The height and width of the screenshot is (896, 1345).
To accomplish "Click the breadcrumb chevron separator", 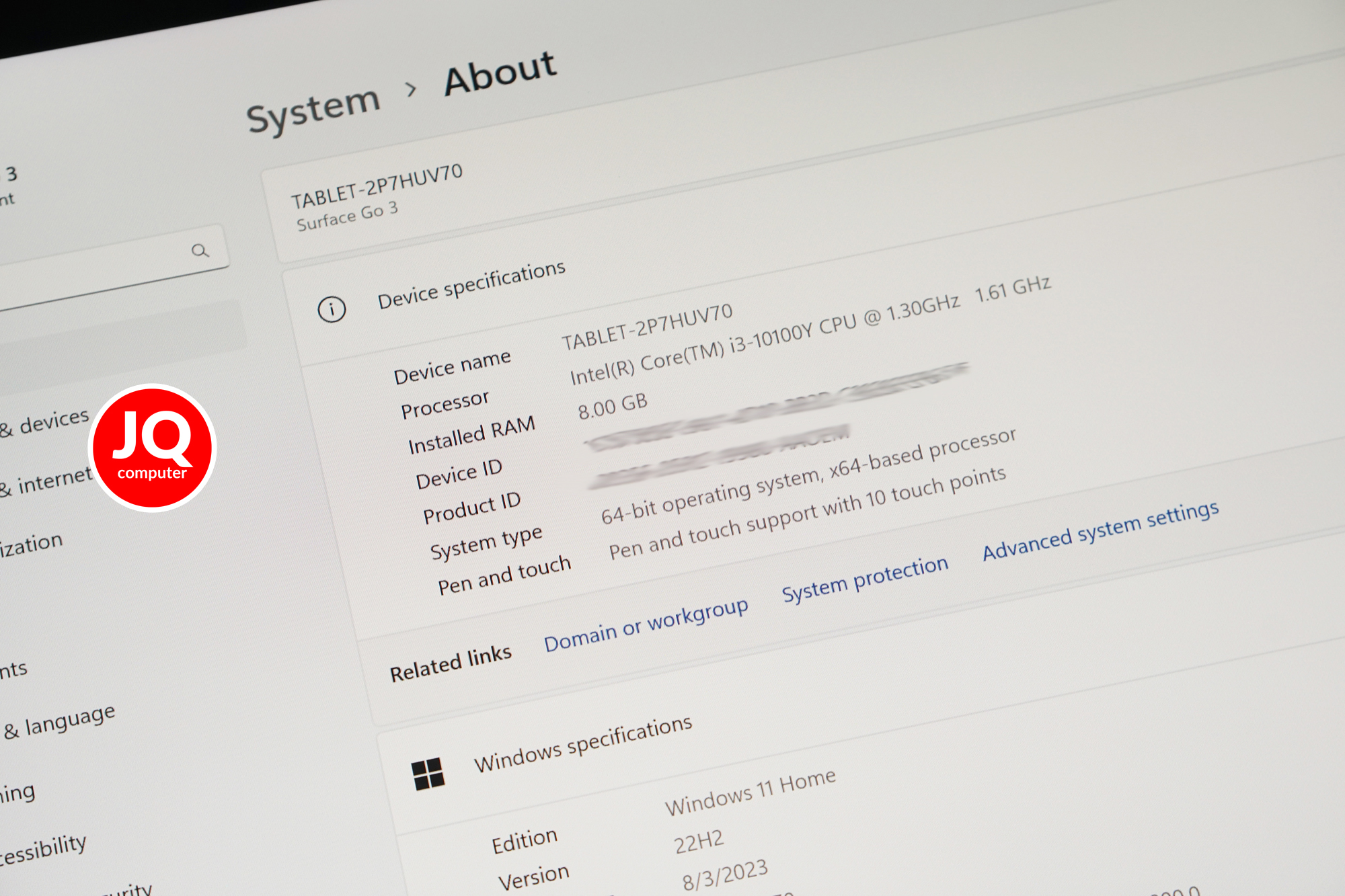I will pyautogui.click(x=411, y=89).
